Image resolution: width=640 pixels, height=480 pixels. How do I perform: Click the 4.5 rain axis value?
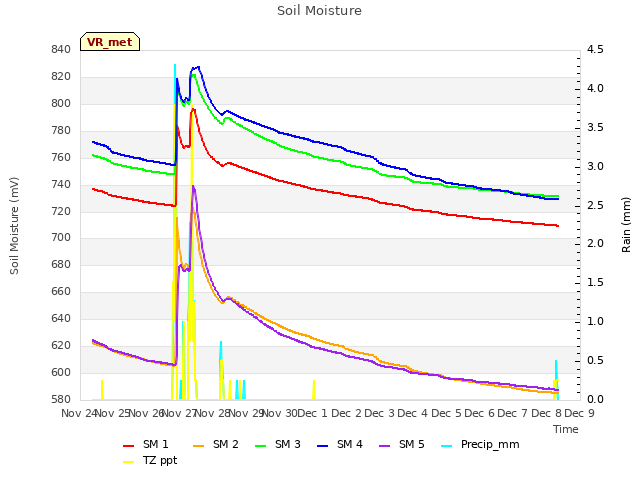click(595, 49)
